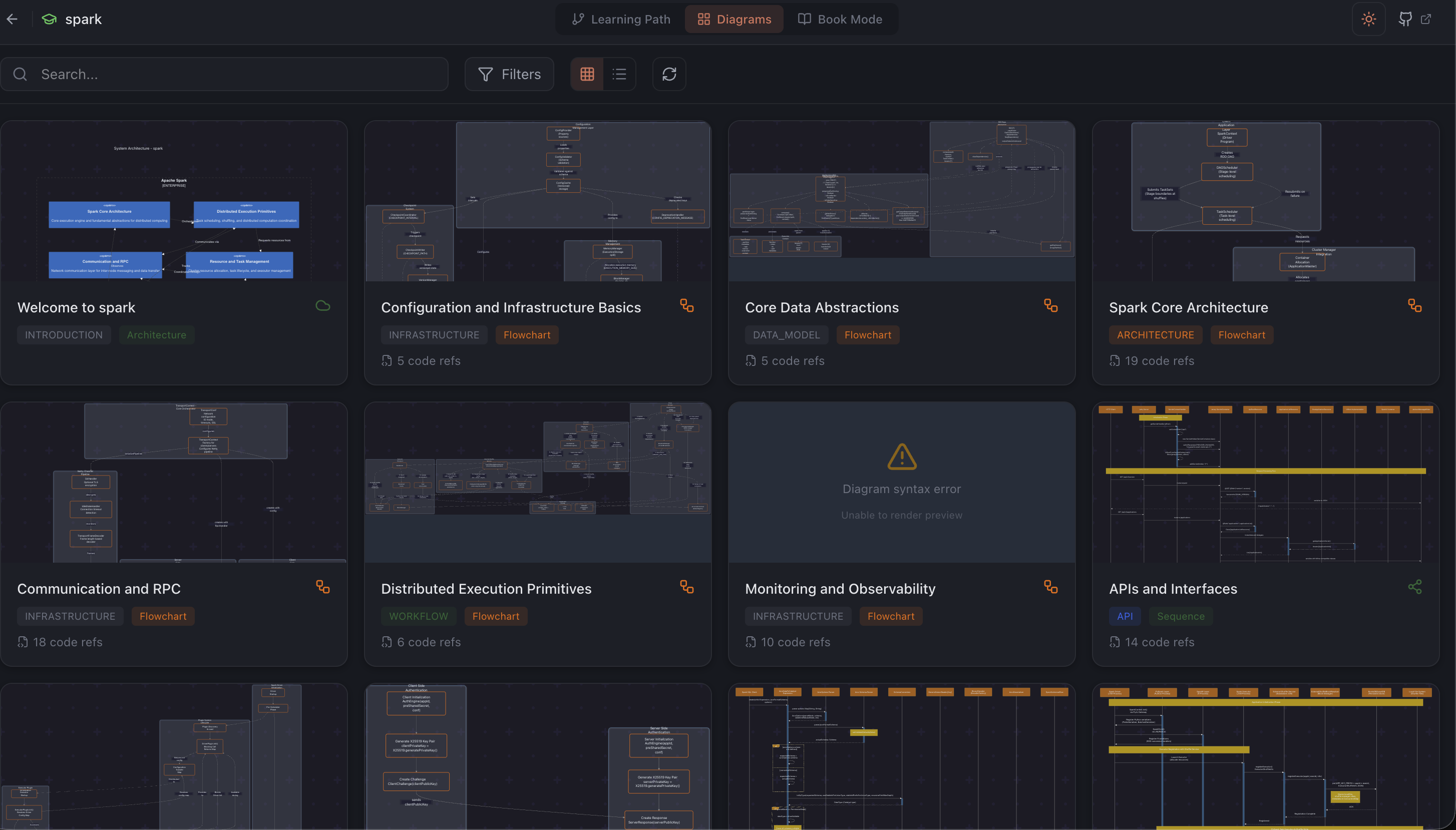Screen dimensions: 1456x830
Task: Click cloud icon on Welcome to spark card
Action: [x=322, y=305]
